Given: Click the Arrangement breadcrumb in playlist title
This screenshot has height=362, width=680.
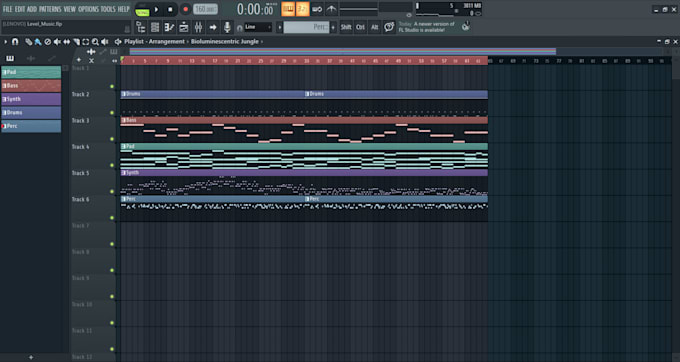Looking at the screenshot, I should click(x=167, y=42).
